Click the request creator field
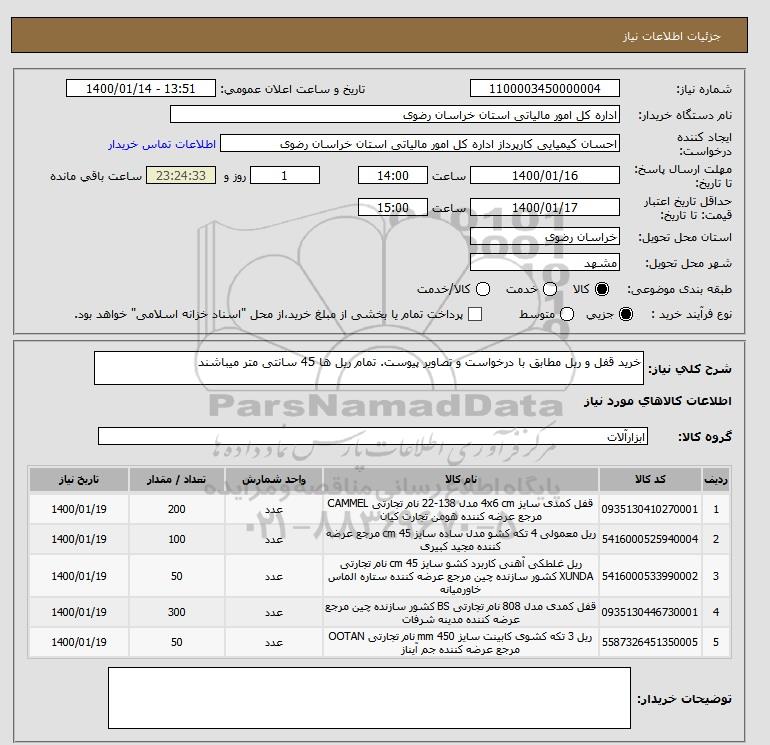 420,144
